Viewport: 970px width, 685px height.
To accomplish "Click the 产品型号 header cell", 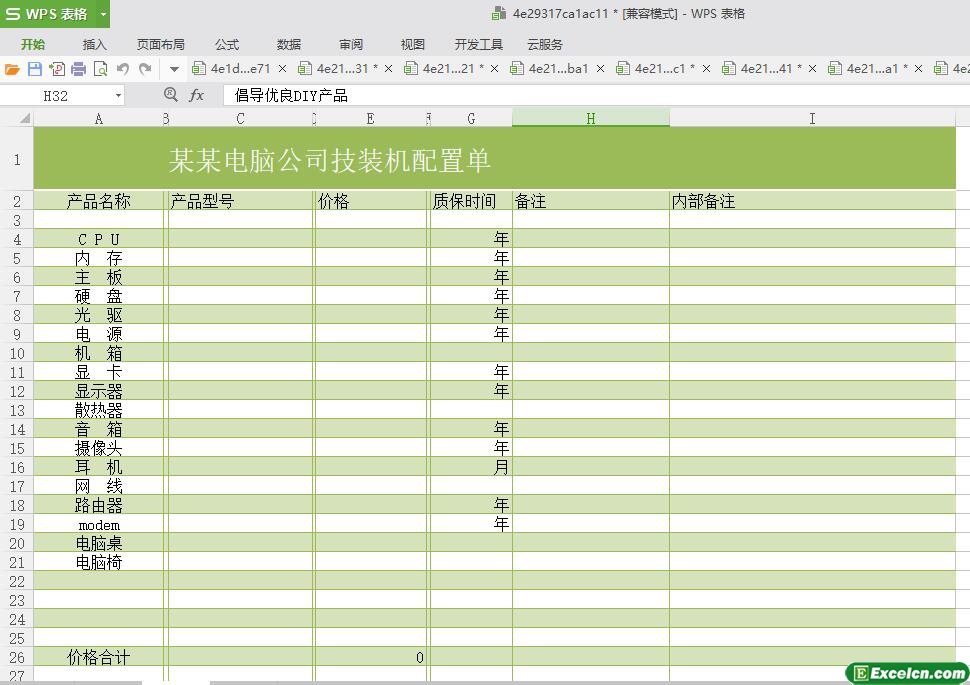I will pyautogui.click(x=240, y=201).
